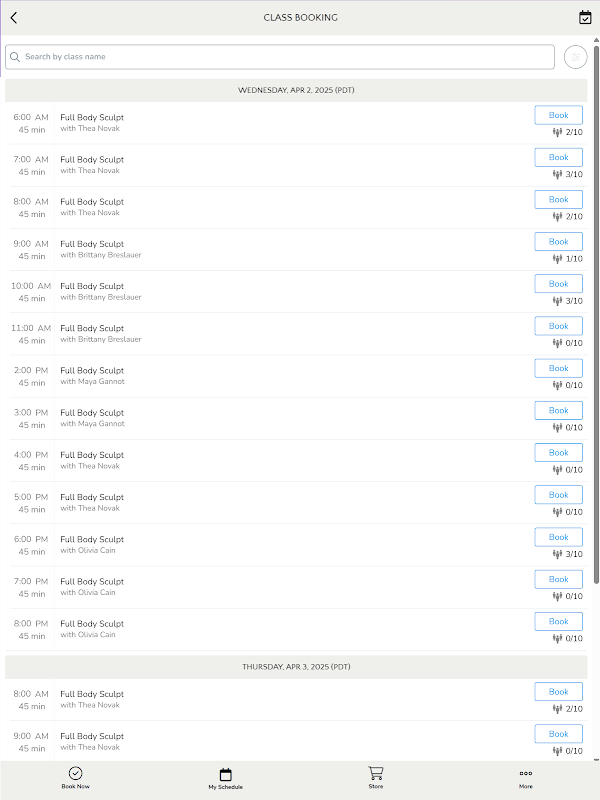Click the vertical scrollbar
The image size is (600, 800).
tap(596, 300)
